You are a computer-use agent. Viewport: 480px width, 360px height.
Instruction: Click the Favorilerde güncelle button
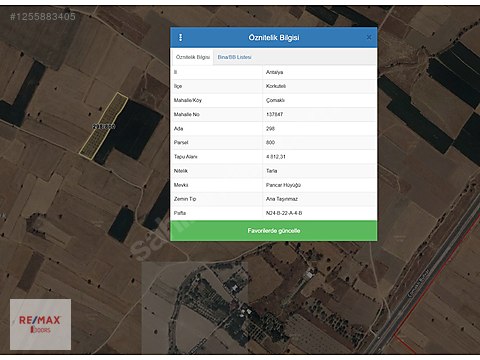(x=274, y=231)
